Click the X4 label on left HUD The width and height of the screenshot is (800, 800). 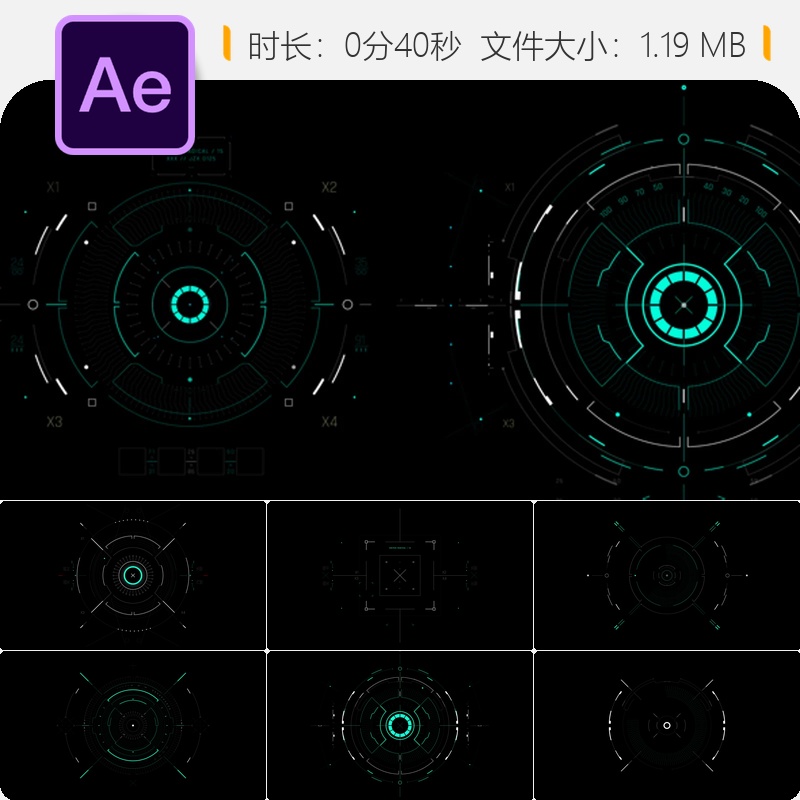coord(329,422)
